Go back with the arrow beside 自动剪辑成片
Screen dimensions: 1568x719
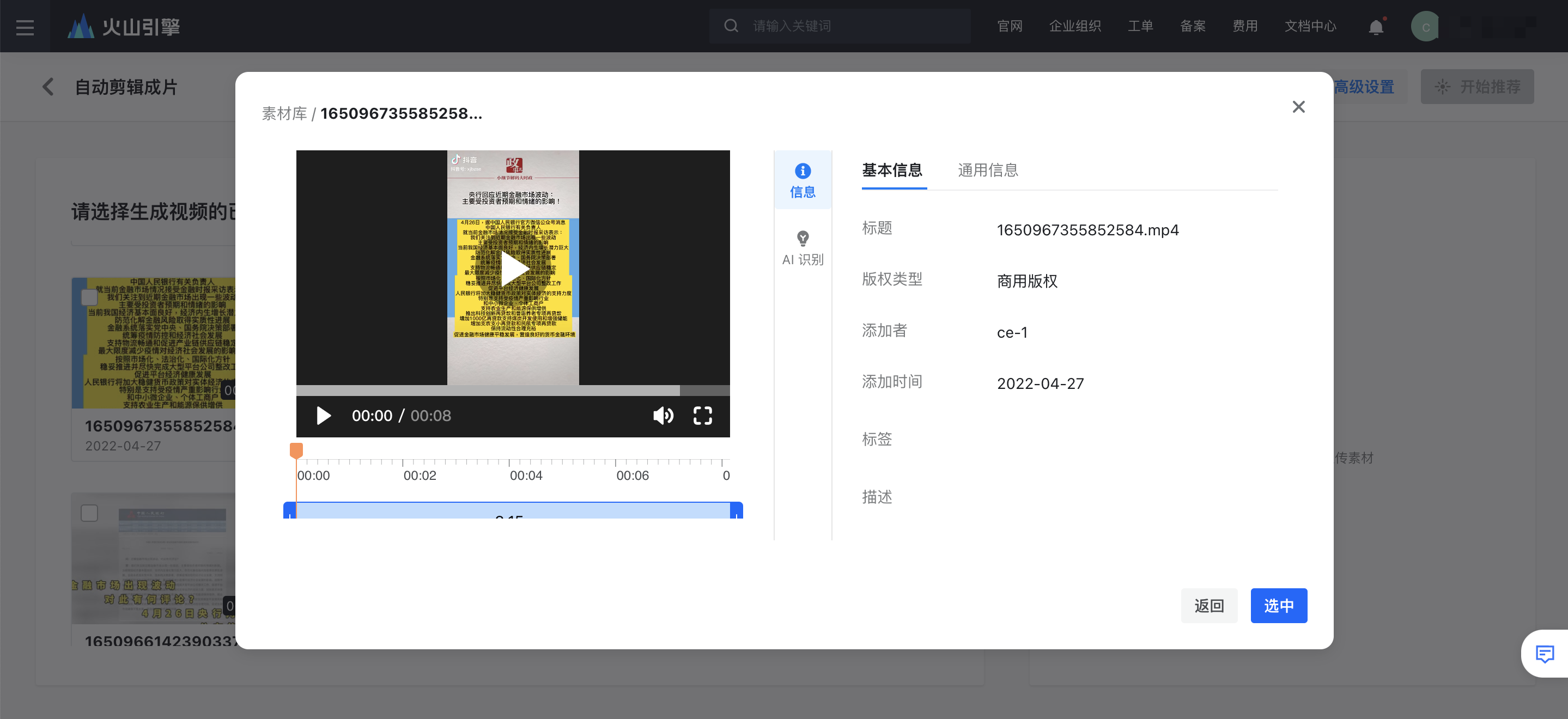coord(48,87)
